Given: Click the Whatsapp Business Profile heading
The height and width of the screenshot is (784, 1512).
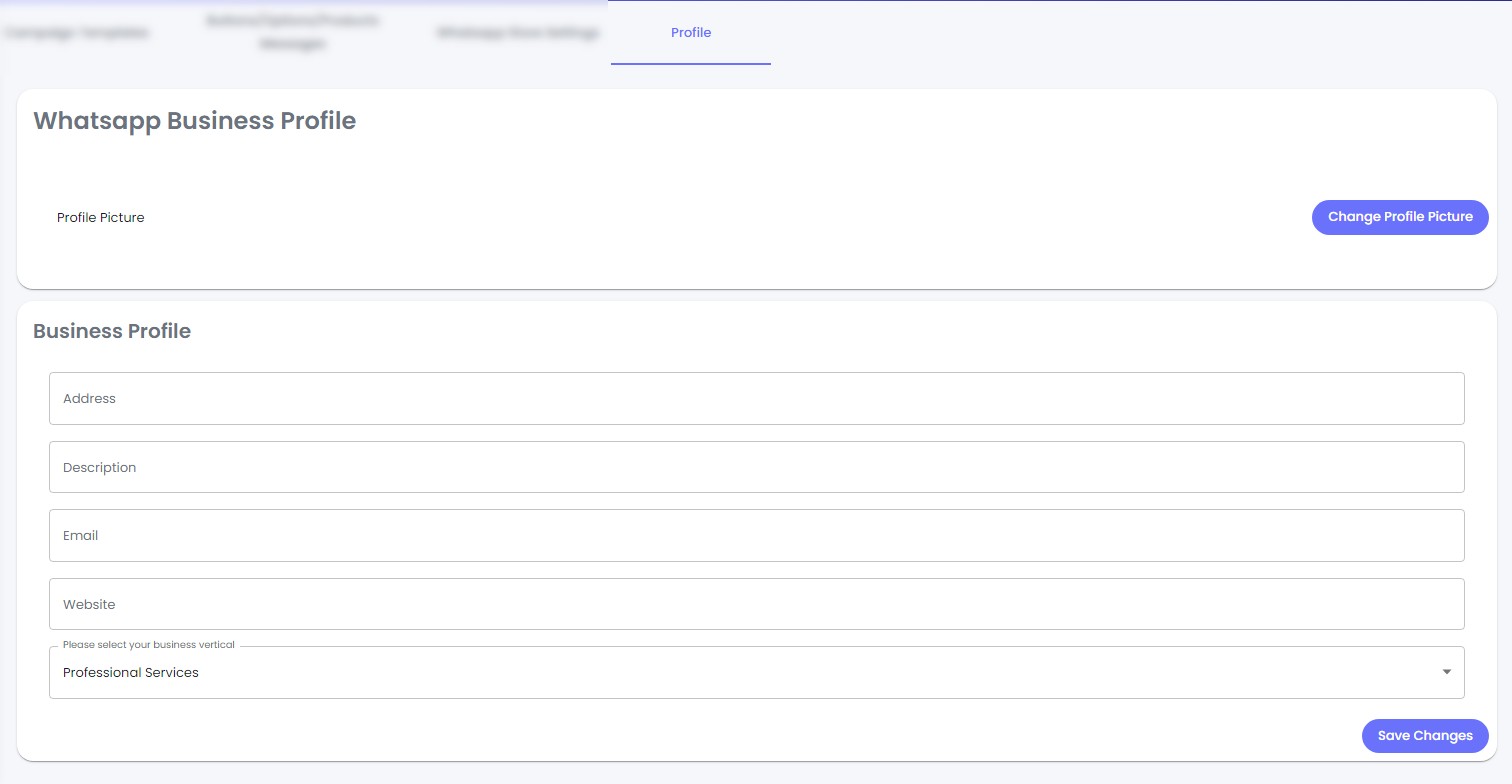Looking at the screenshot, I should coord(195,121).
